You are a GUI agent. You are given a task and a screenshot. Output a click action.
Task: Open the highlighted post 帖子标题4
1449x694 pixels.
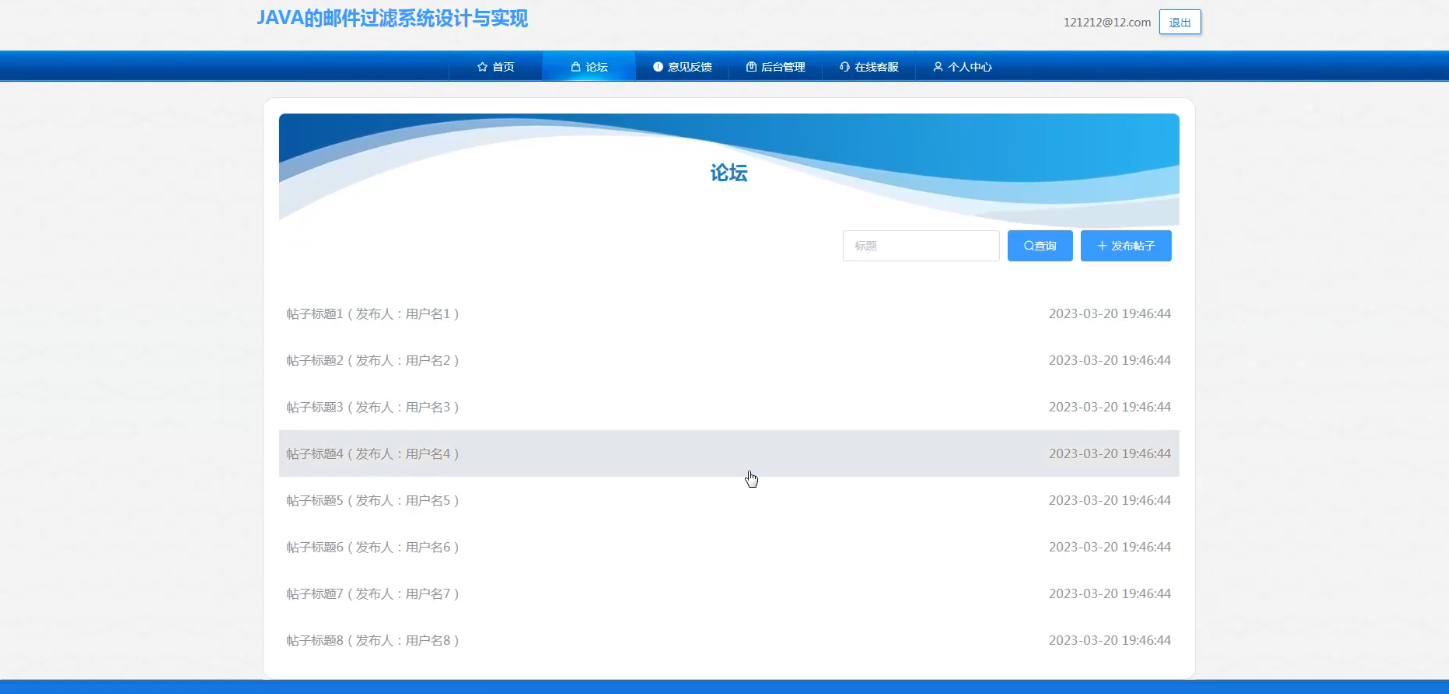point(372,453)
